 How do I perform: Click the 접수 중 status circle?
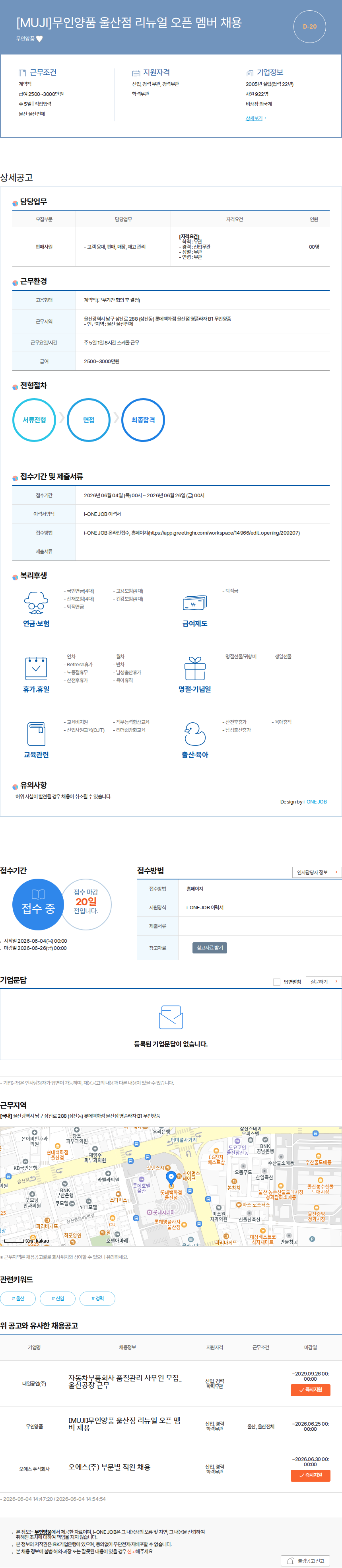pos(38,905)
